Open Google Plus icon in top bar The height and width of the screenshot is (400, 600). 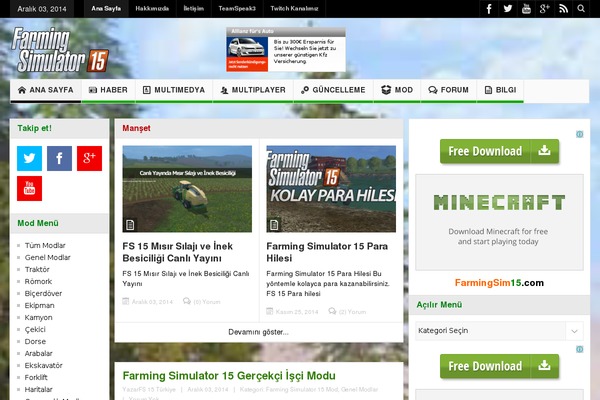pos(545,8)
